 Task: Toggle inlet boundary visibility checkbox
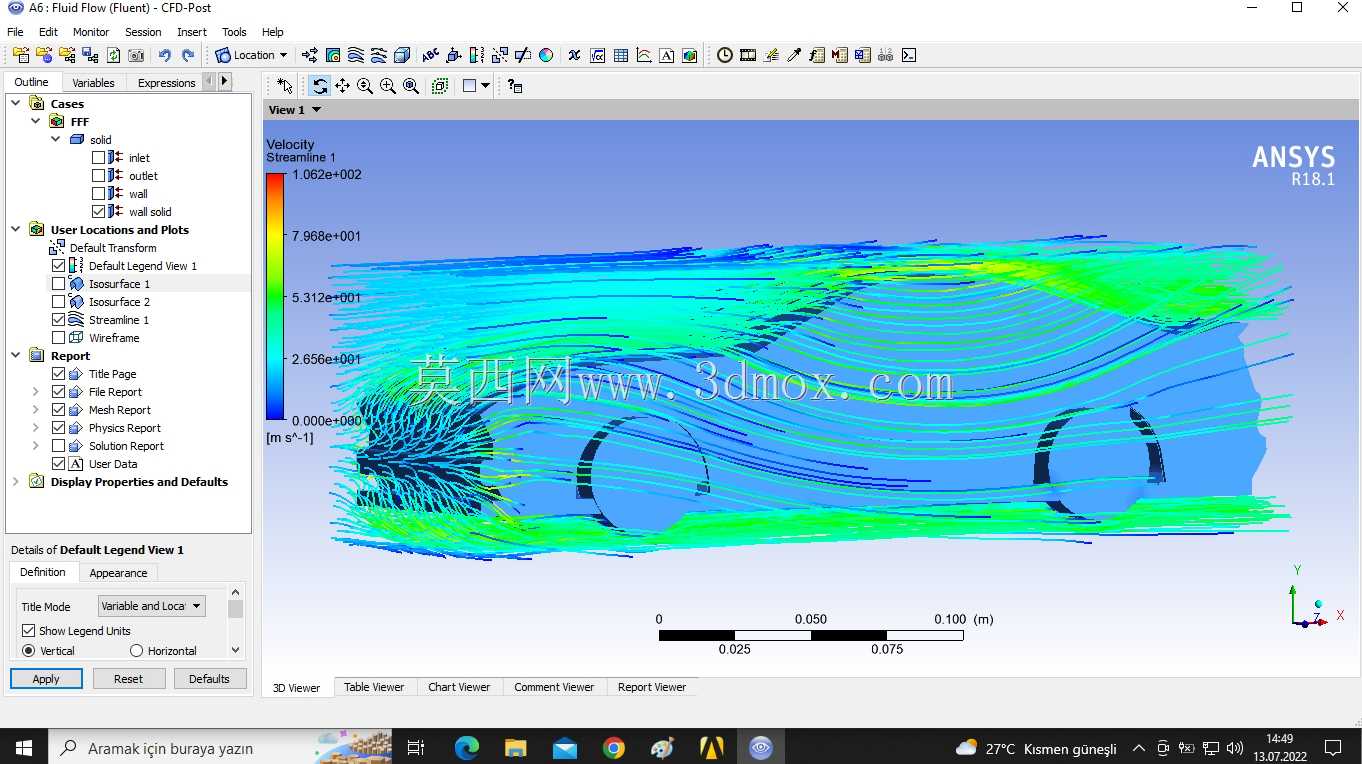98,158
